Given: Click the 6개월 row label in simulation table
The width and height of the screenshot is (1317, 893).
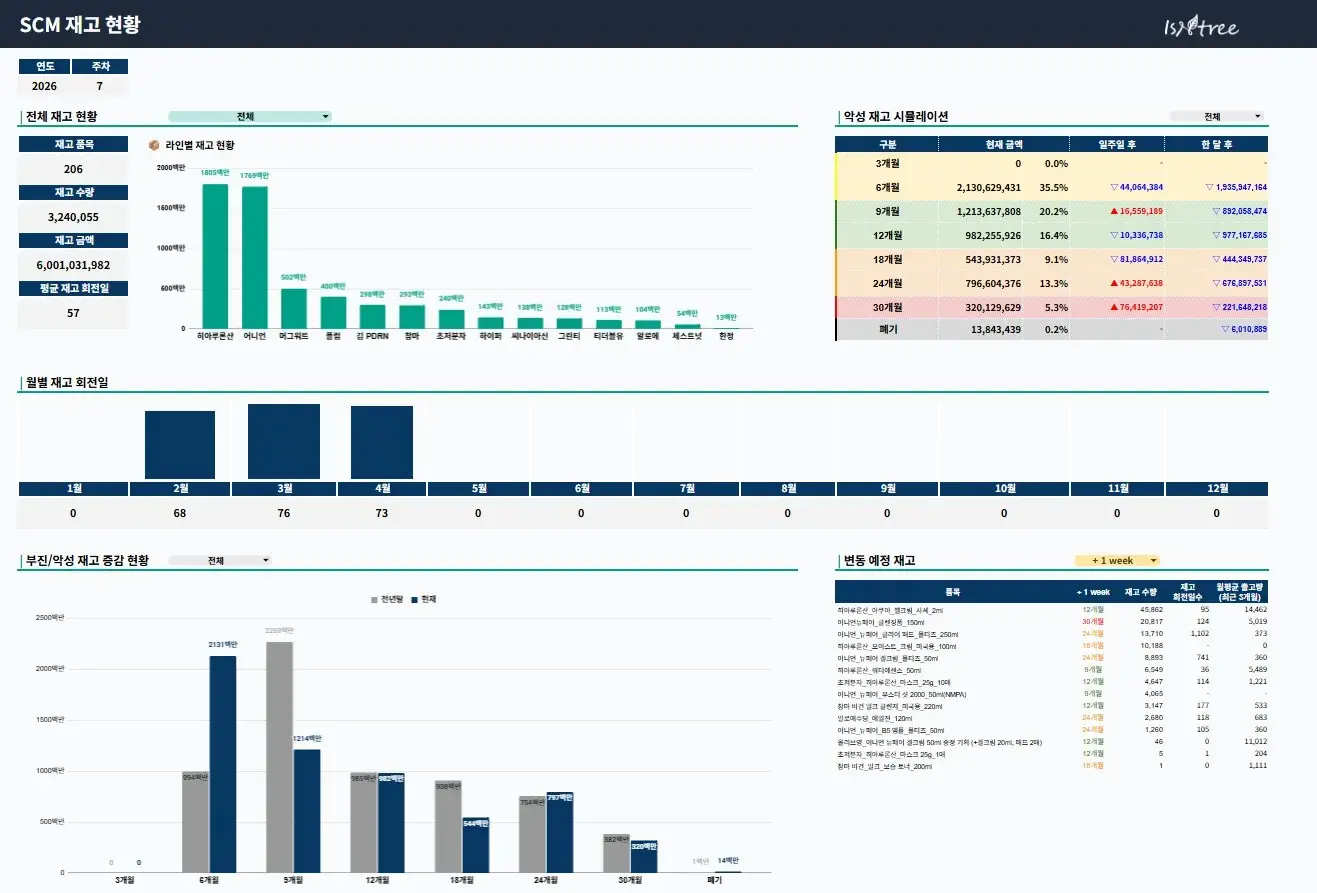Looking at the screenshot, I should tap(888, 188).
